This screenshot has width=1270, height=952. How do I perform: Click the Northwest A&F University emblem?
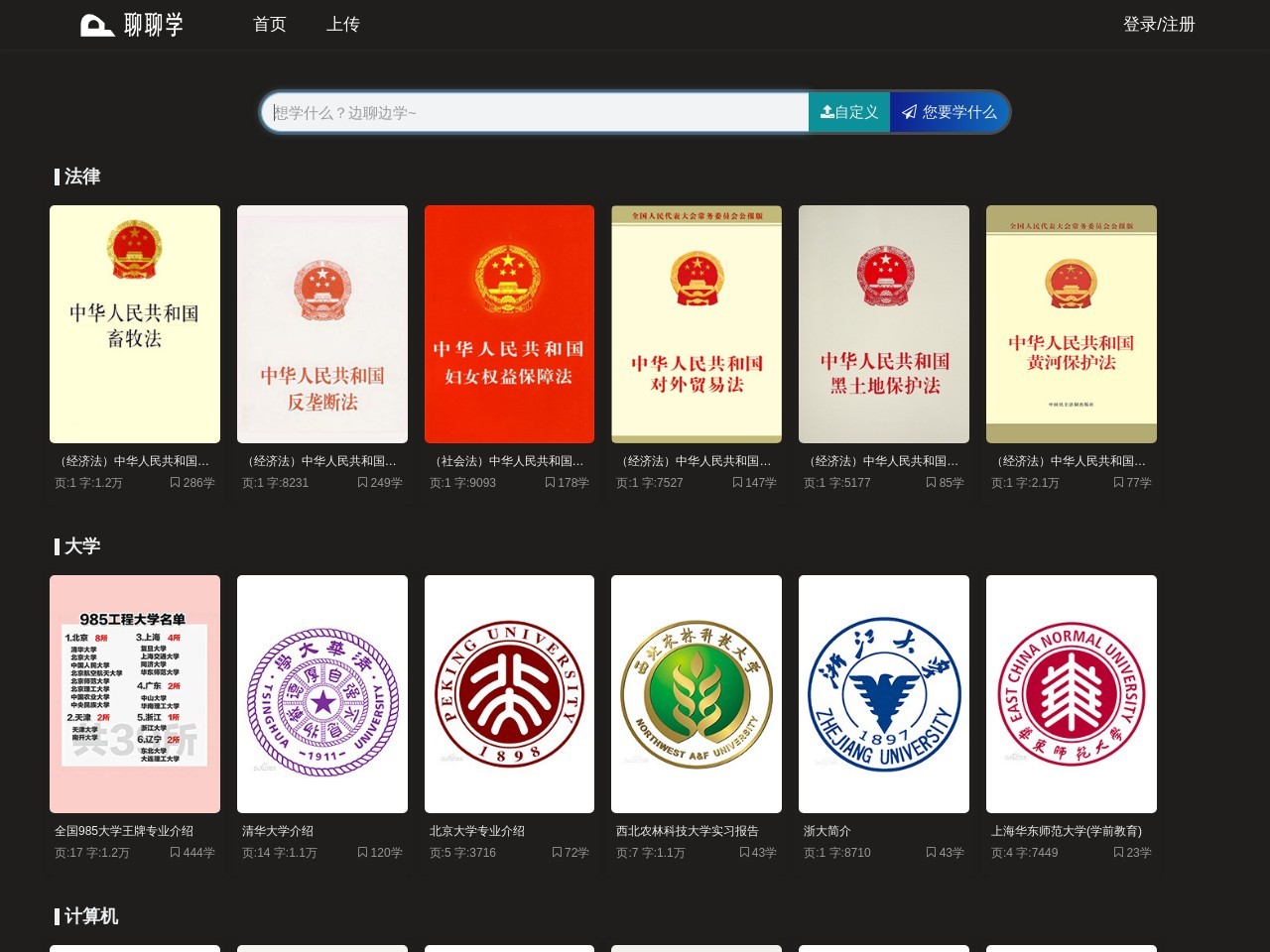pos(697,694)
